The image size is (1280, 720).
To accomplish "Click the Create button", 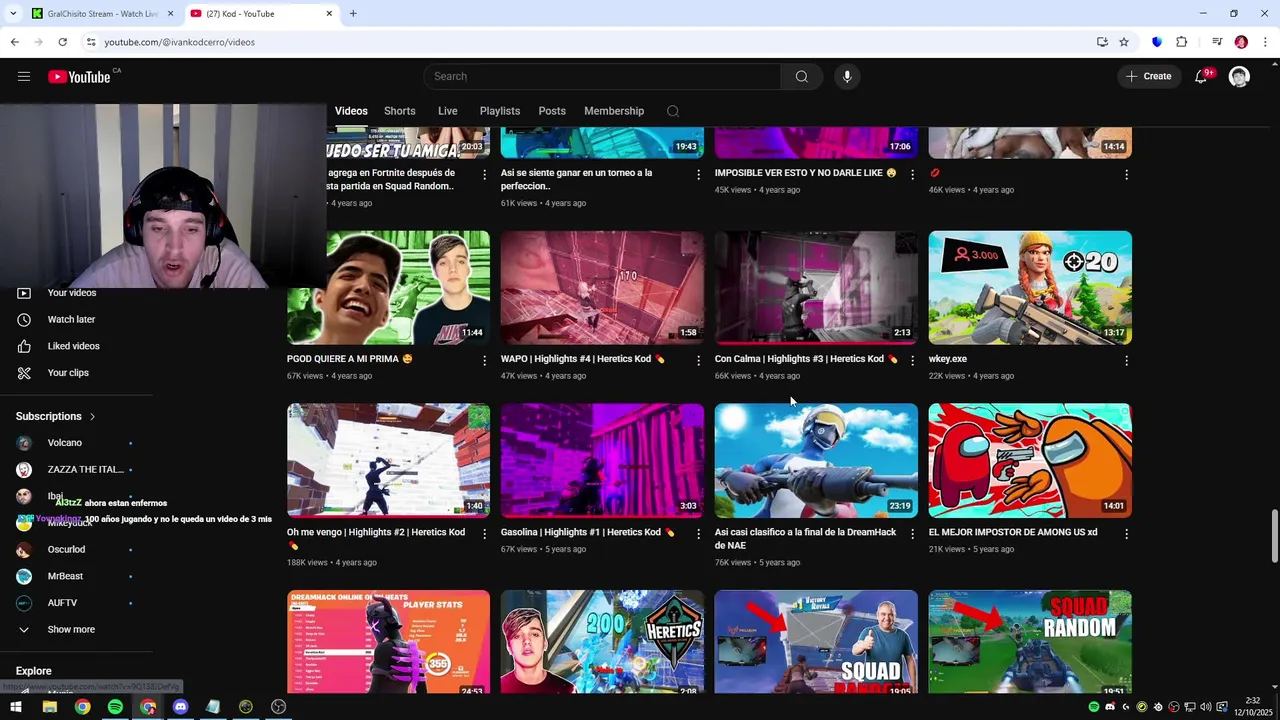I will 1149,77.
